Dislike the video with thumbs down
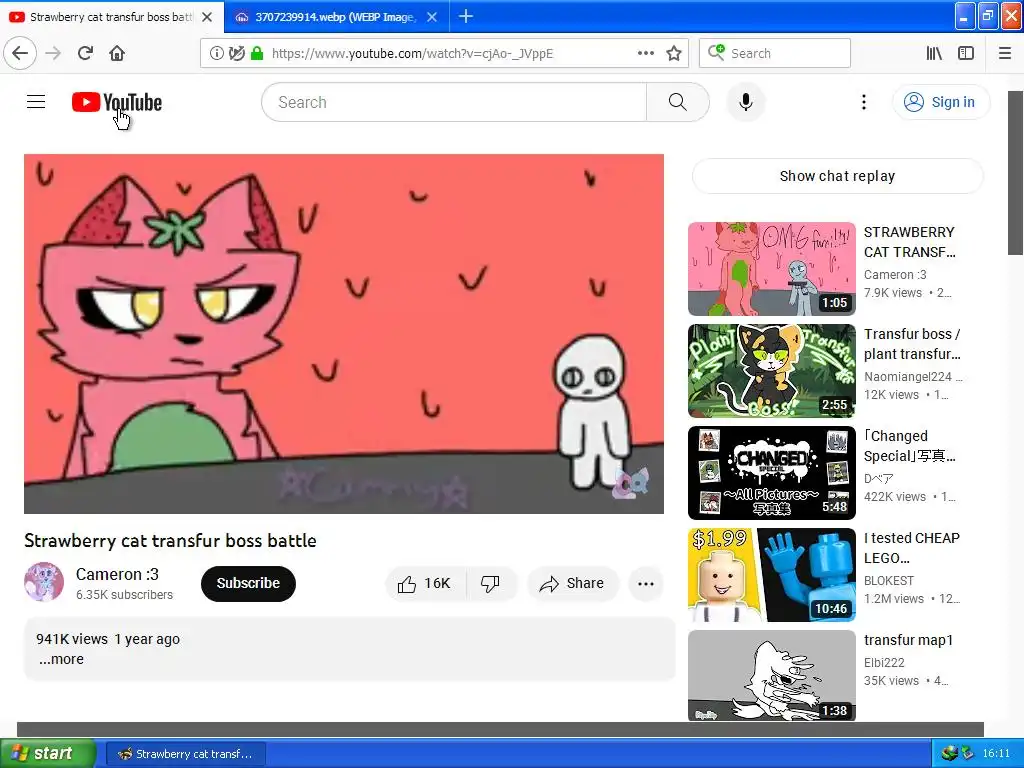This screenshot has width=1024, height=768. tap(490, 583)
